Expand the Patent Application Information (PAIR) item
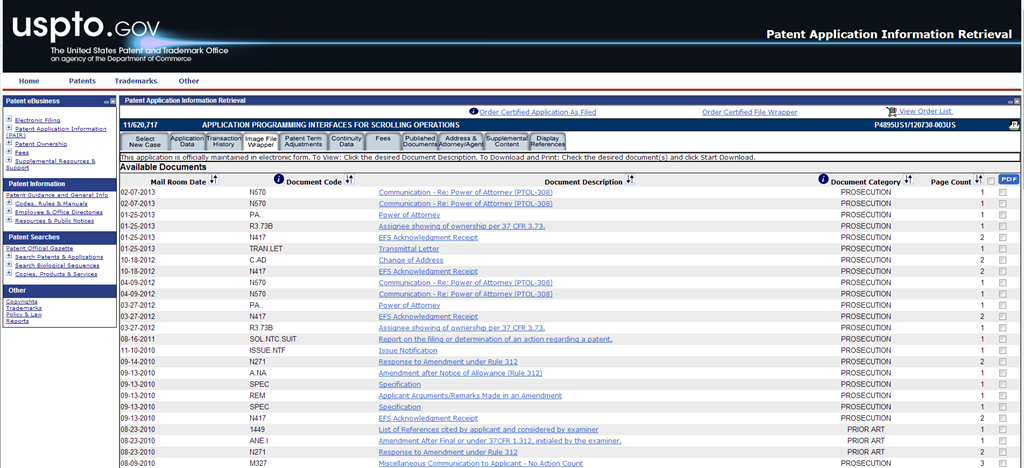Viewport: 1024px width, 468px height. 8,128
